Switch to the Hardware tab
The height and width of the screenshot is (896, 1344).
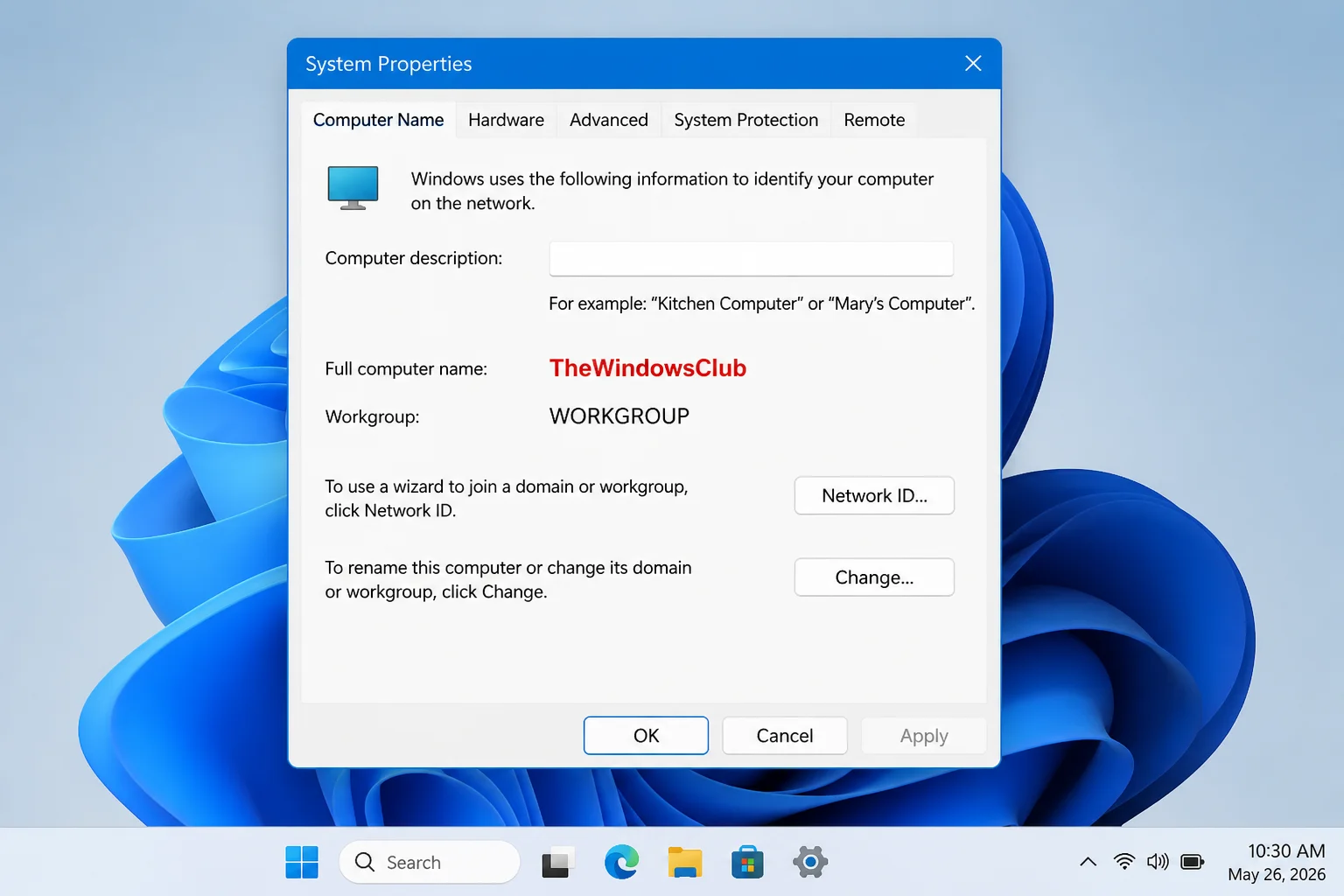pyautogui.click(x=506, y=120)
